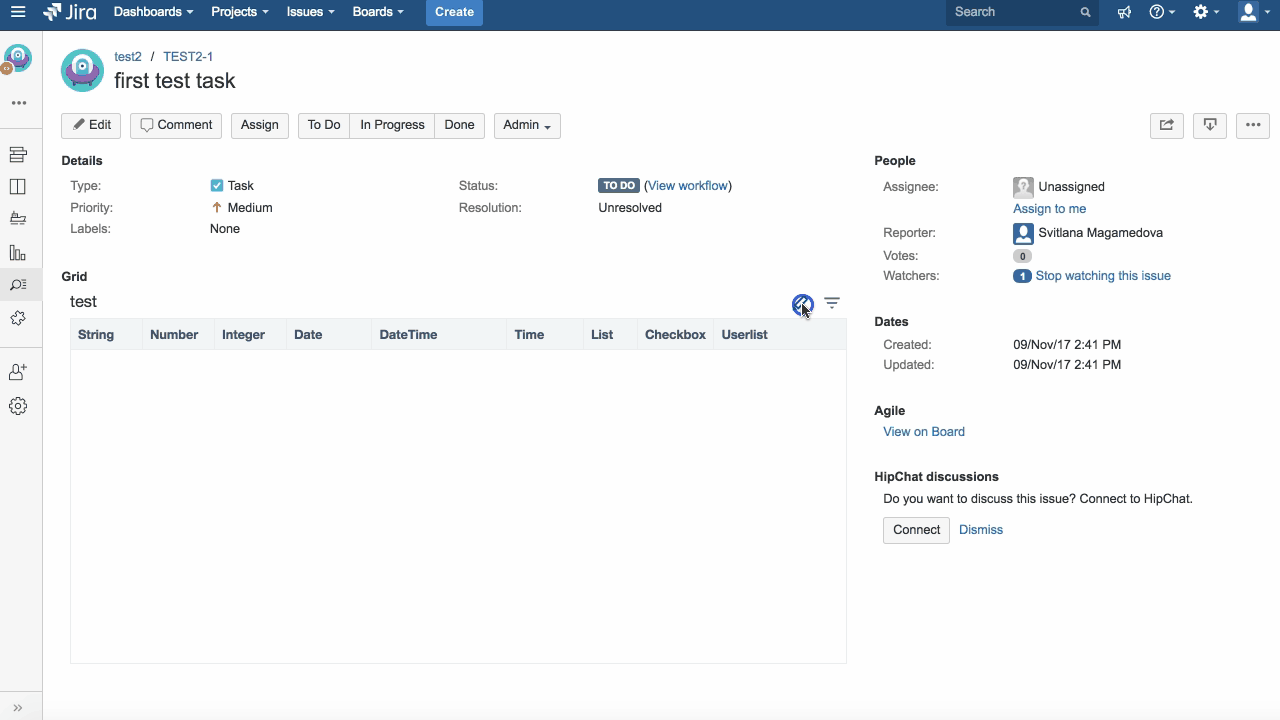Toggle the hamburger sidebar menu
Screen dimensions: 1280x720
[x=18, y=12]
